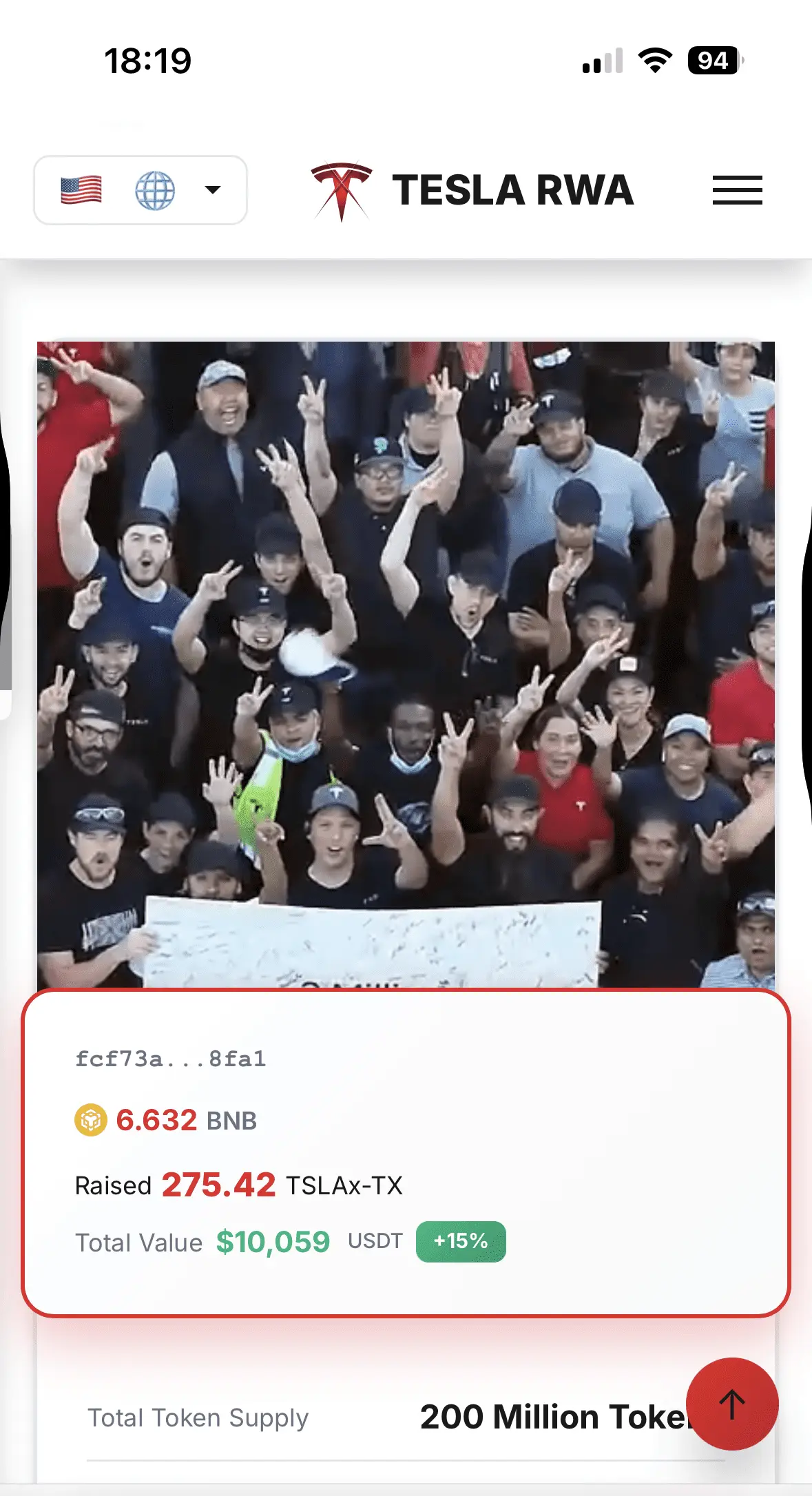Tap the crowd celebration photo

(x=406, y=665)
